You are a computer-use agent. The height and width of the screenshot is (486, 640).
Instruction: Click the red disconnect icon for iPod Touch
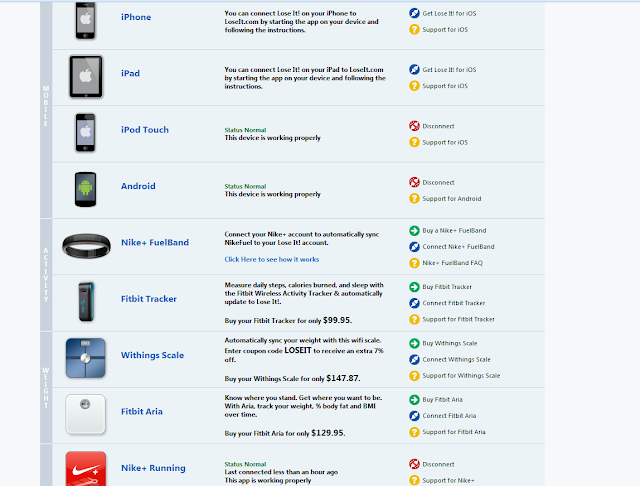tap(414, 126)
